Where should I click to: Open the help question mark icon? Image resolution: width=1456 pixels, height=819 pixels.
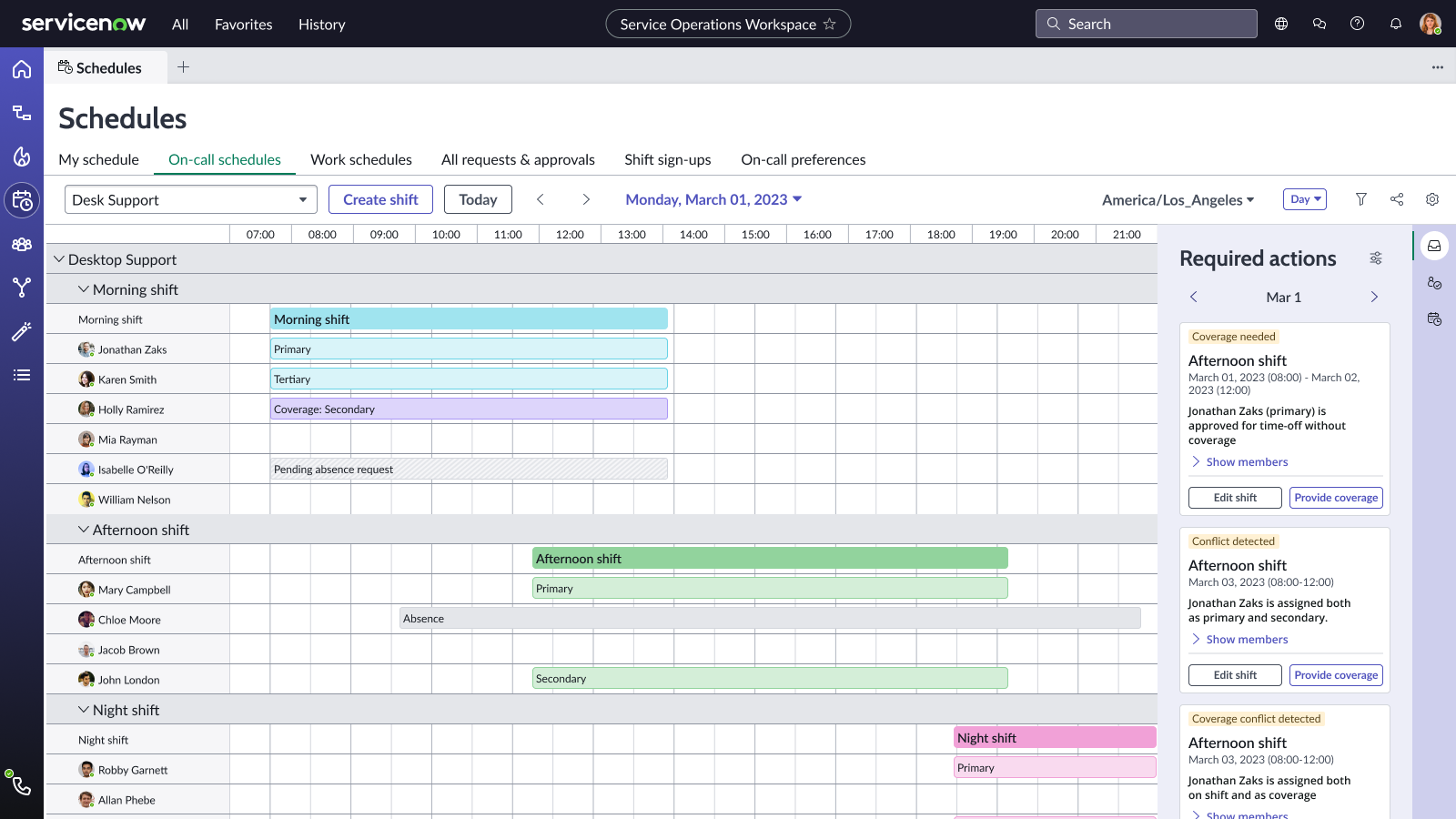point(1358,24)
